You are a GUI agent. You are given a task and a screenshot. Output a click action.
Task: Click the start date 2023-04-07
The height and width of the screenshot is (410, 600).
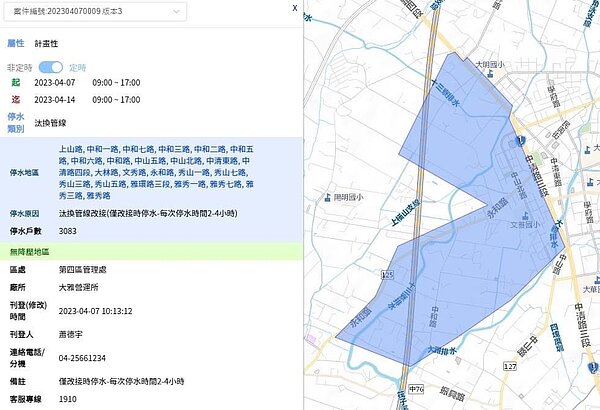(x=55, y=83)
